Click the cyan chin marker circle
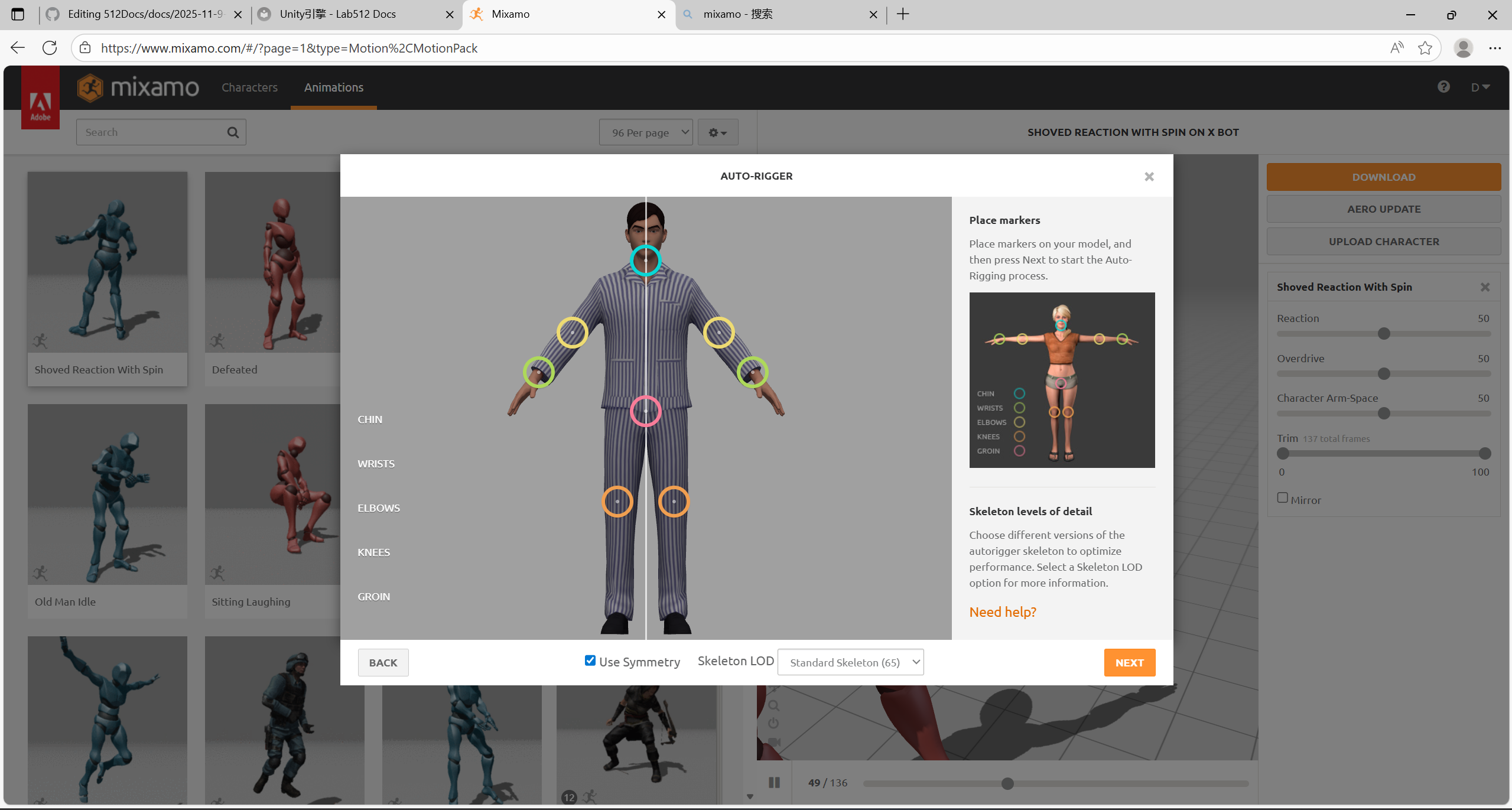Image resolution: width=1512 pixels, height=810 pixels. point(645,260)
